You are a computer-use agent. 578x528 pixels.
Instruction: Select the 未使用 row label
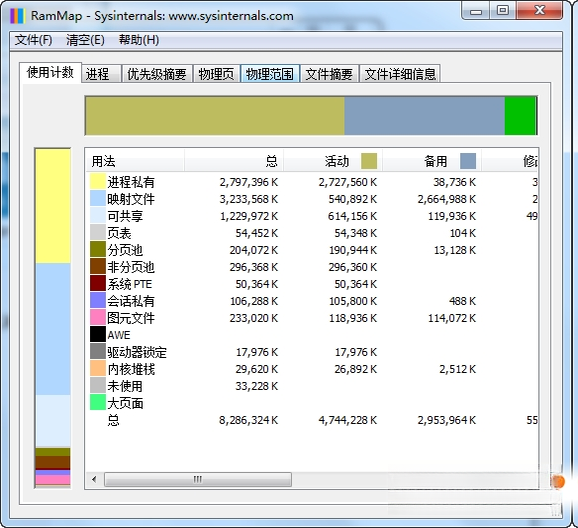tap(125, 386)
